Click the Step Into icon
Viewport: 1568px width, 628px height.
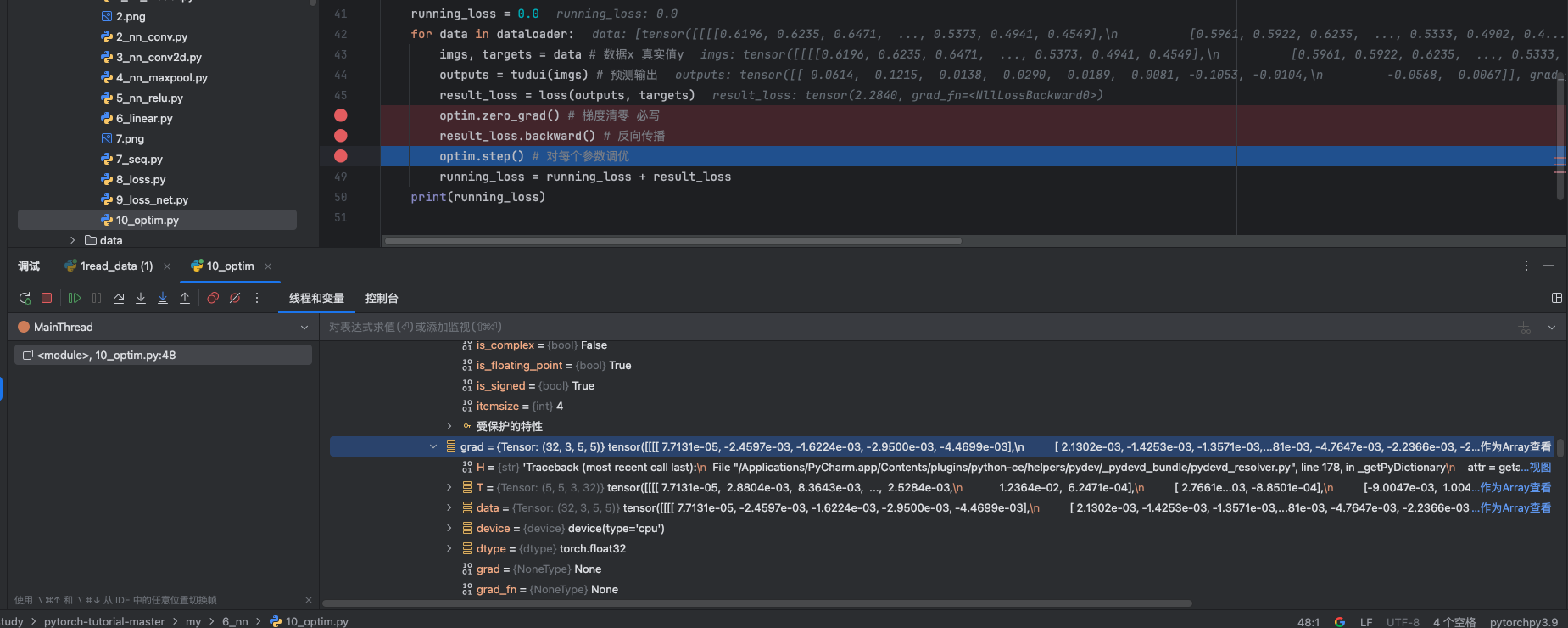click(x=141, y=298)
